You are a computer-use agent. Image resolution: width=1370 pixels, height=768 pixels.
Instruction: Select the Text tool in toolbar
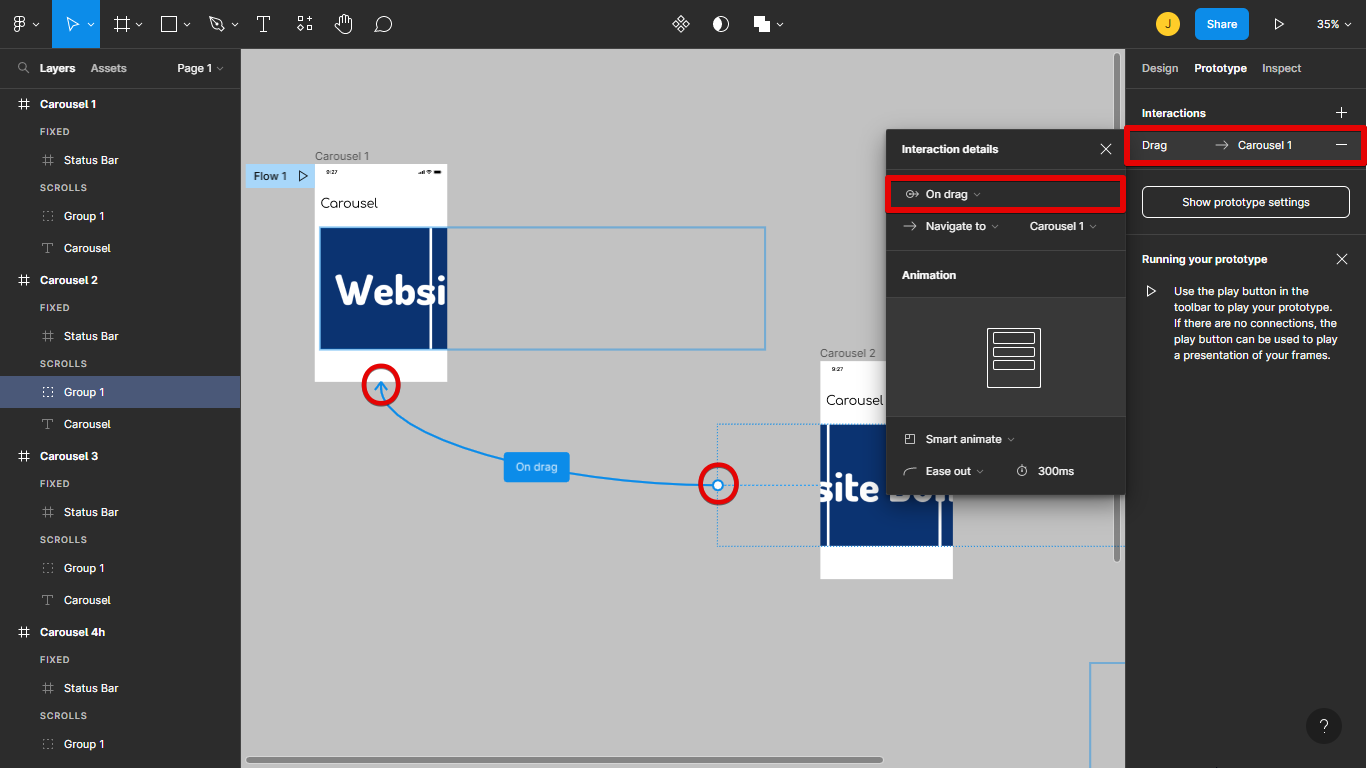(x=264, y=24)
